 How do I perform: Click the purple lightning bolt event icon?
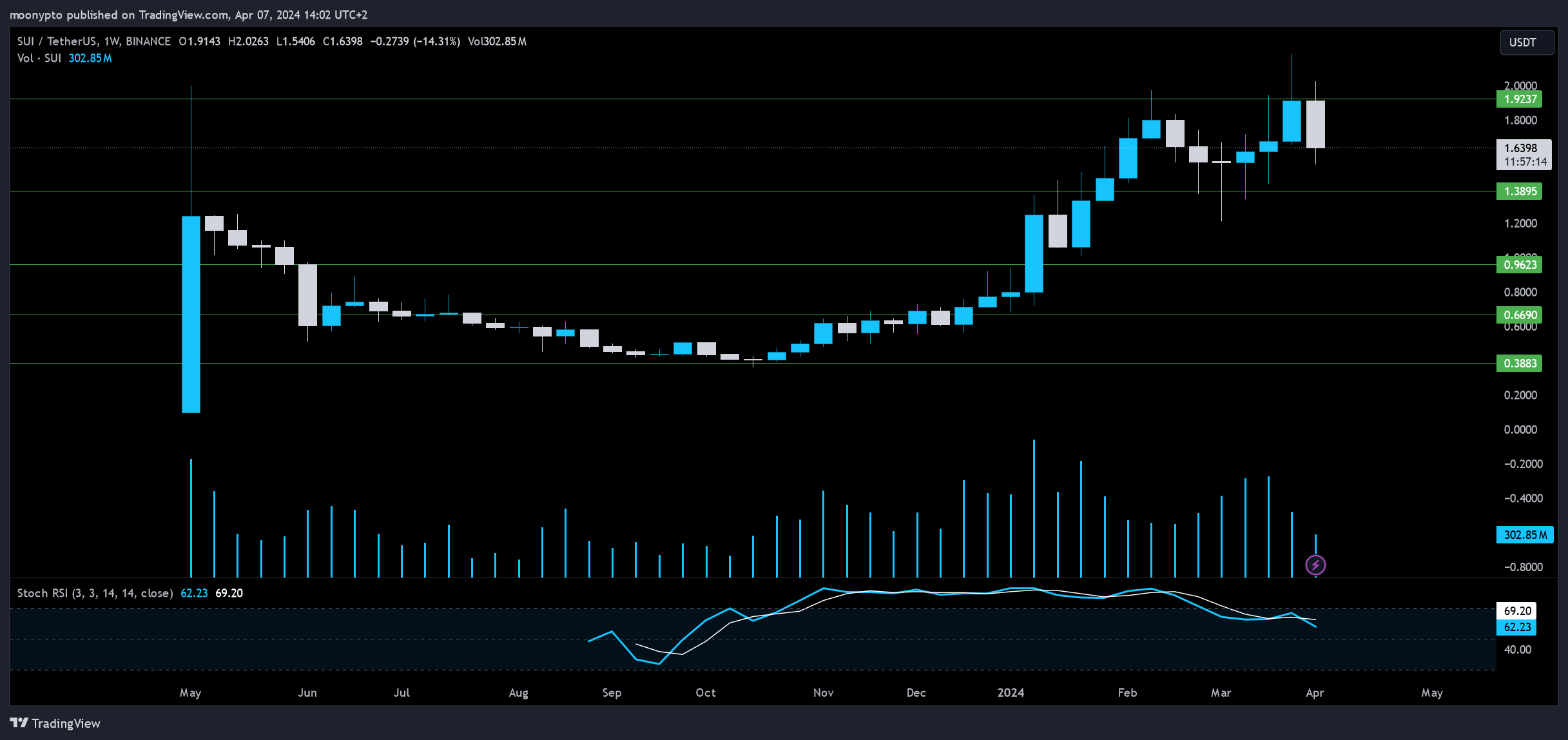coord(1315,565)
